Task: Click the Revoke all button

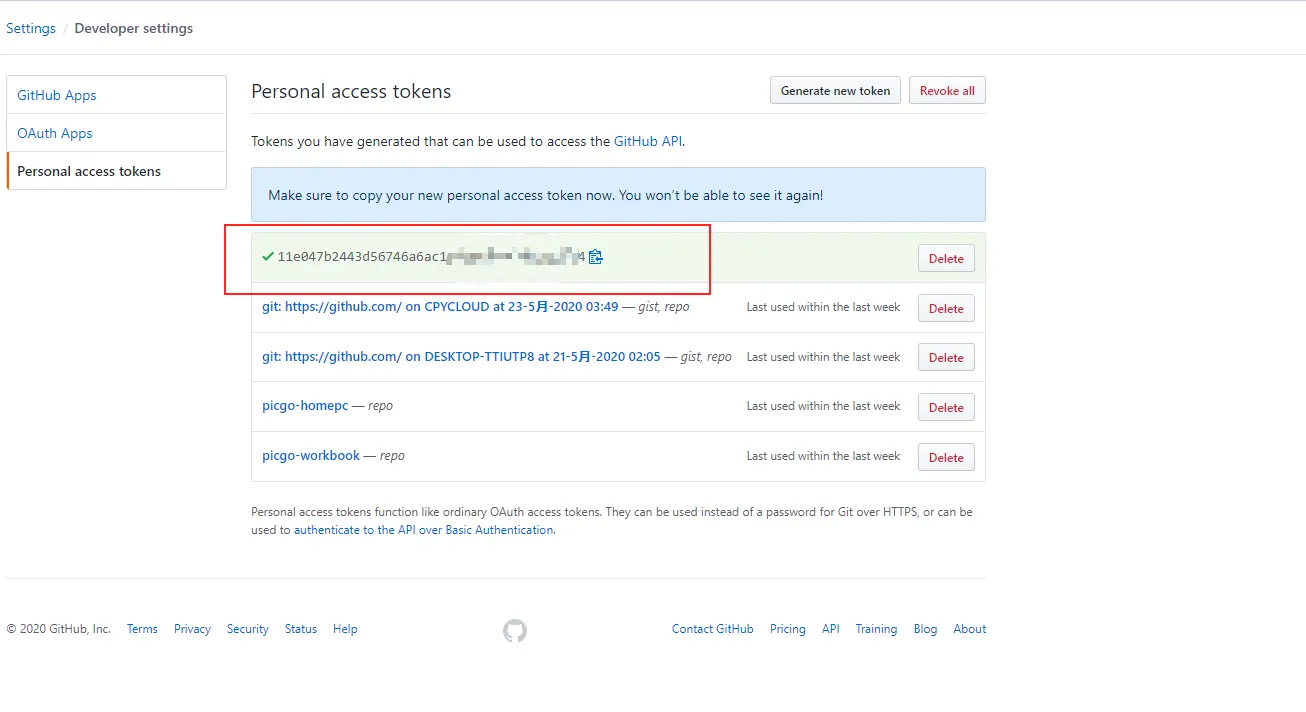Action: point(947,90)
